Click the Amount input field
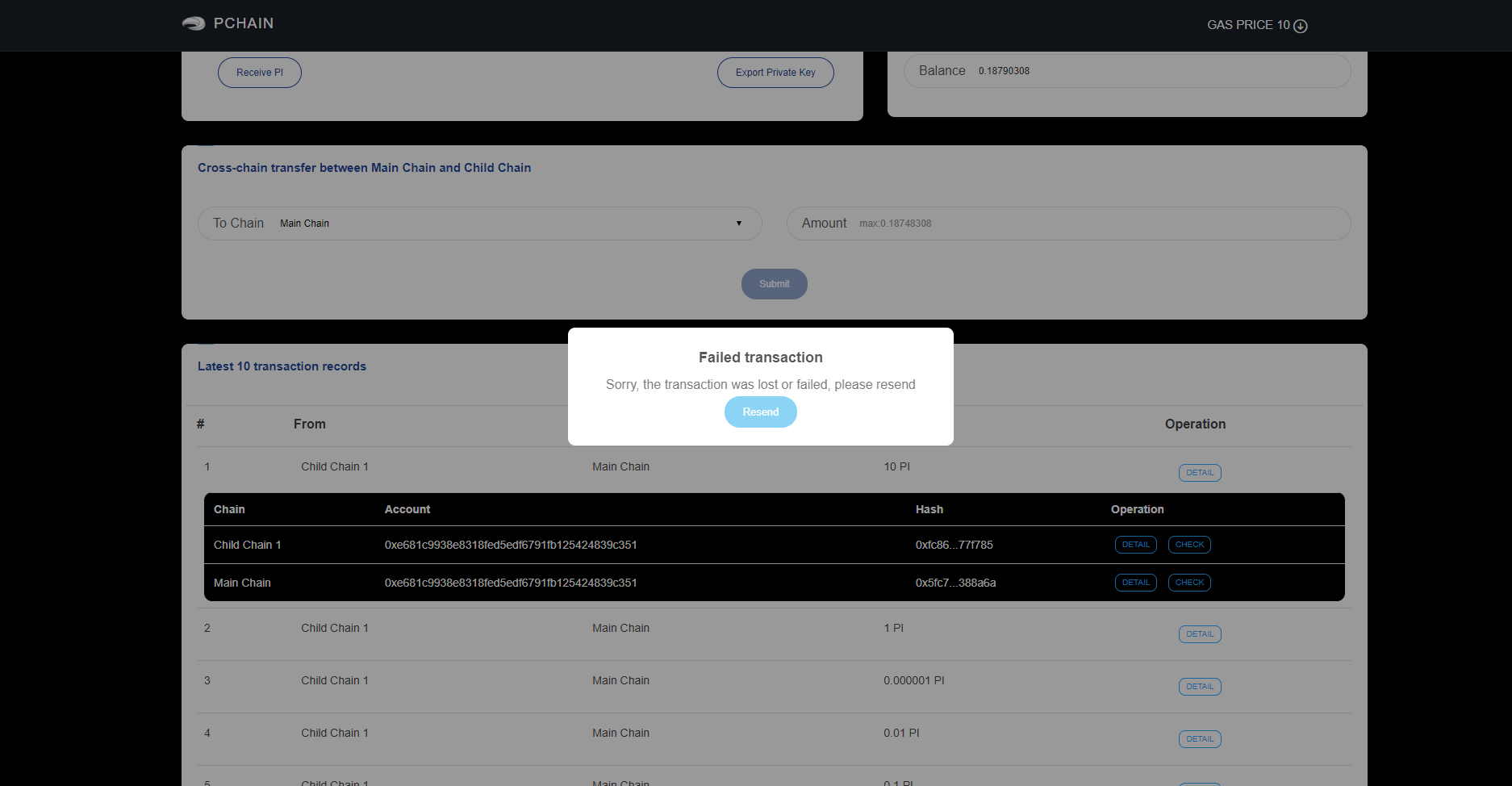 [x=1097, y=224]
